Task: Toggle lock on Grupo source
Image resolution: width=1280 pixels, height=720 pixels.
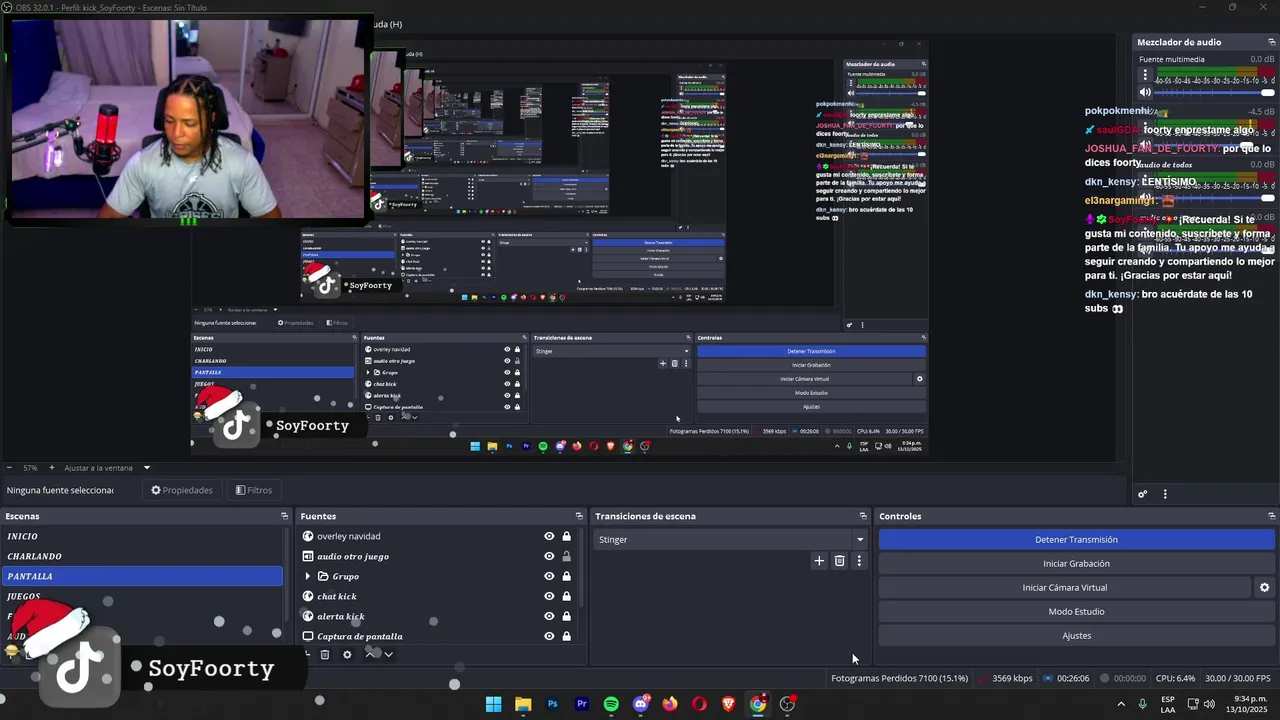Action: [x=566, y=576]
